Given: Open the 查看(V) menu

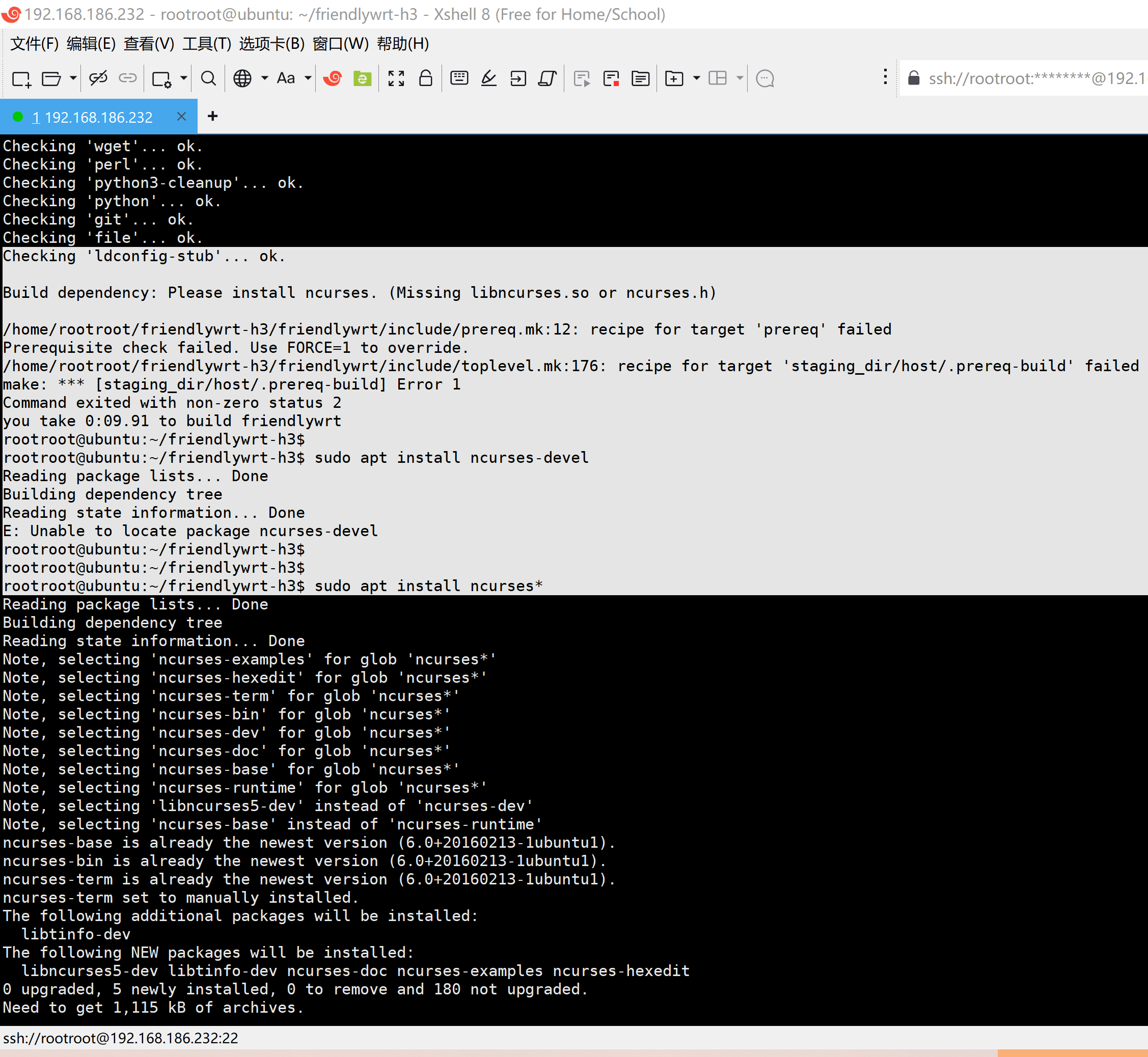Looking at the screenshot, I should click(x=148, y=44).
